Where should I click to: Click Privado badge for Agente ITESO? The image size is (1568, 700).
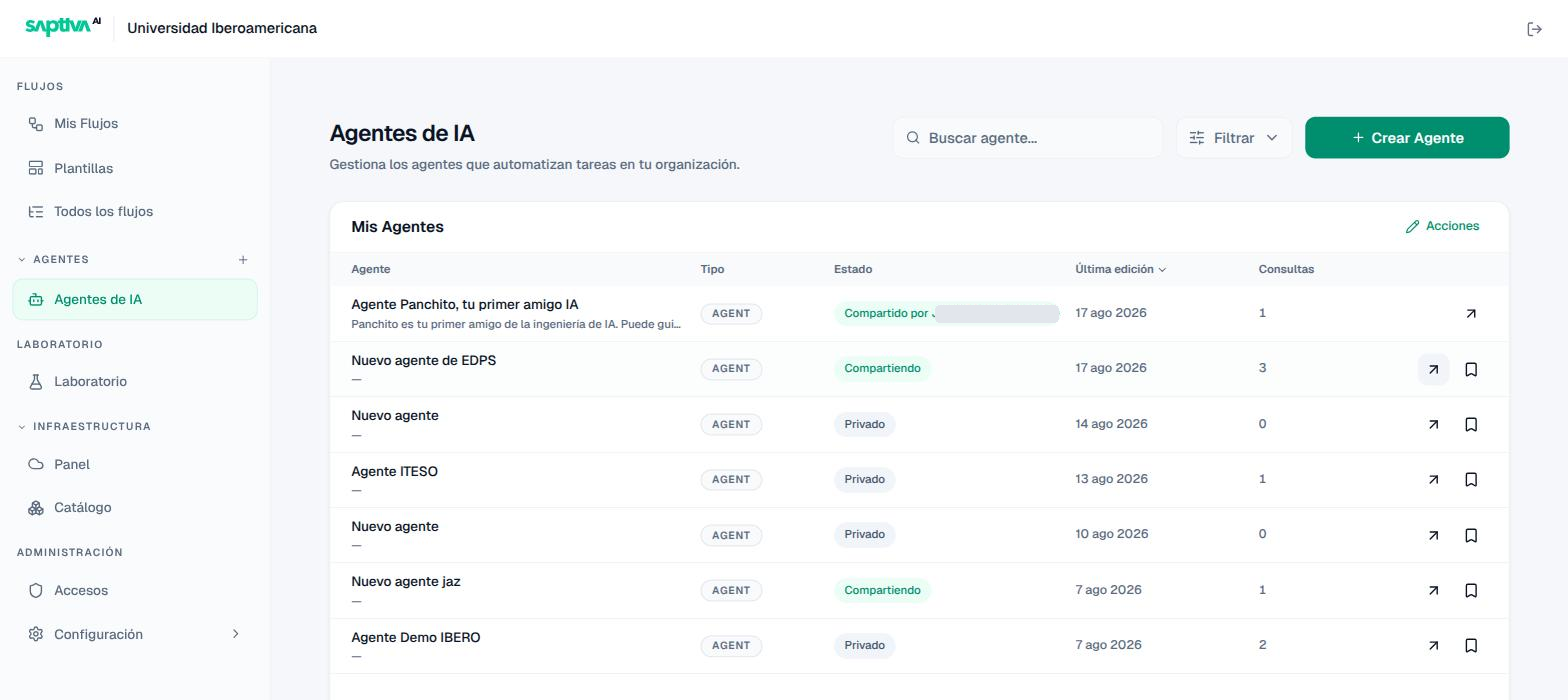(x=864, y=479)
